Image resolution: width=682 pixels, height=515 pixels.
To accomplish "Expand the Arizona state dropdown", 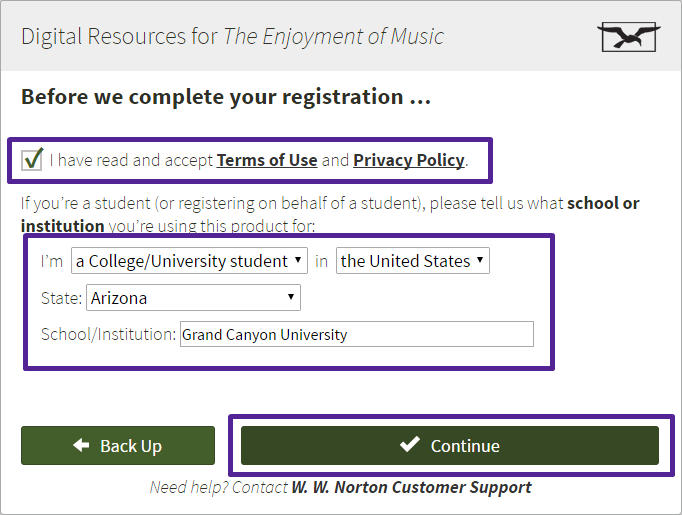I will tap(193, 298).
